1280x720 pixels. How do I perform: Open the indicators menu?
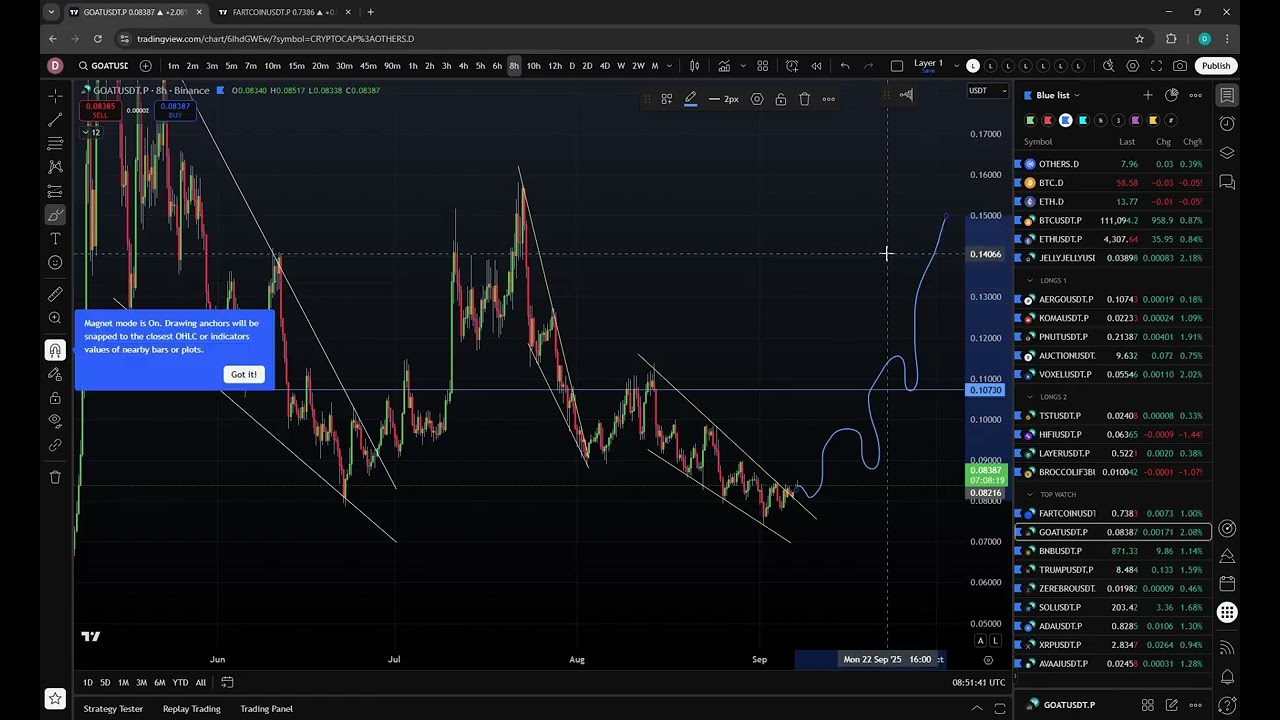coord(724,66)
